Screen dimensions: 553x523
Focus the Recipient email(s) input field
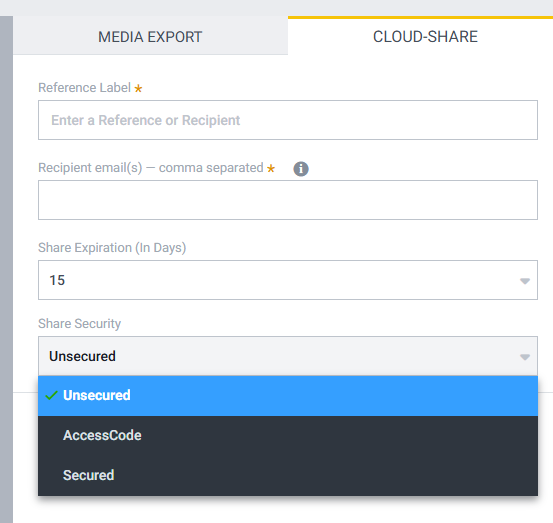[288, 200]
